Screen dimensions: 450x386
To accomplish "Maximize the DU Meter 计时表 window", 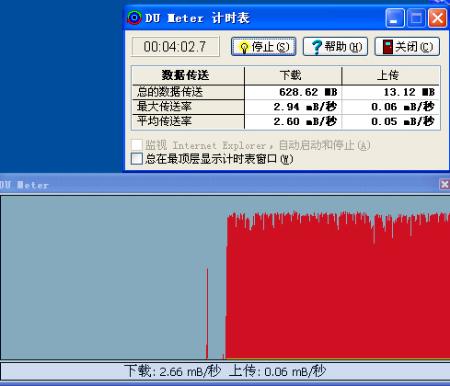I will click(416, 18).
